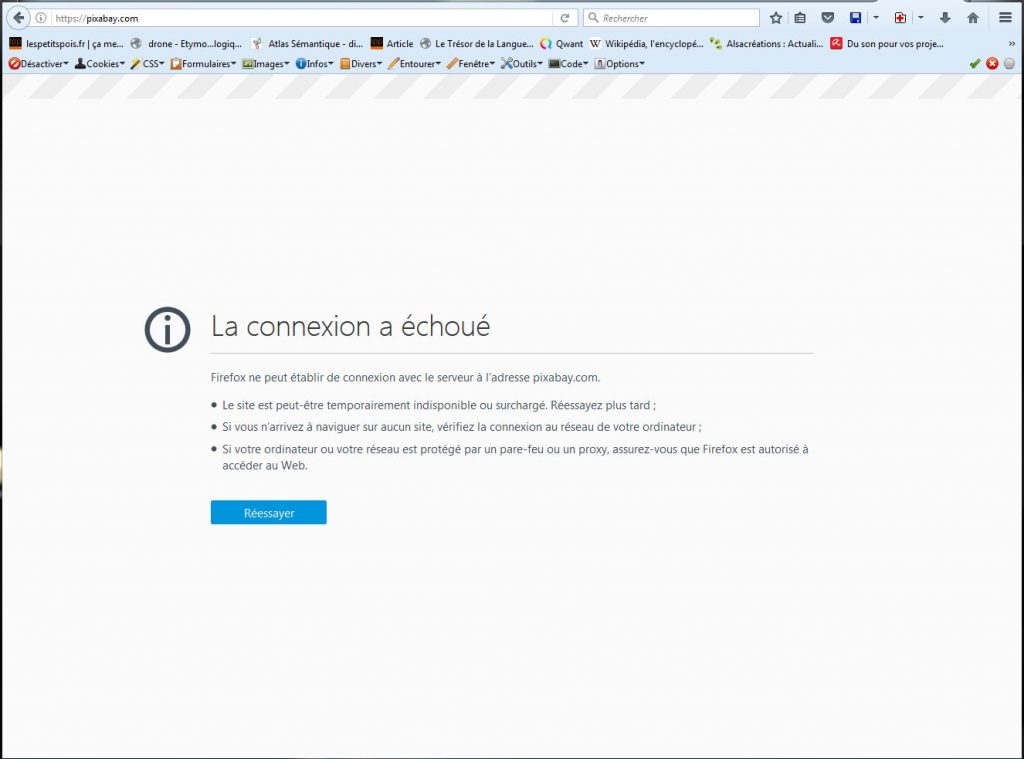This screenshot has height=759, width=1024.
Task: Open Code dropdown menu
Action: 568,63
